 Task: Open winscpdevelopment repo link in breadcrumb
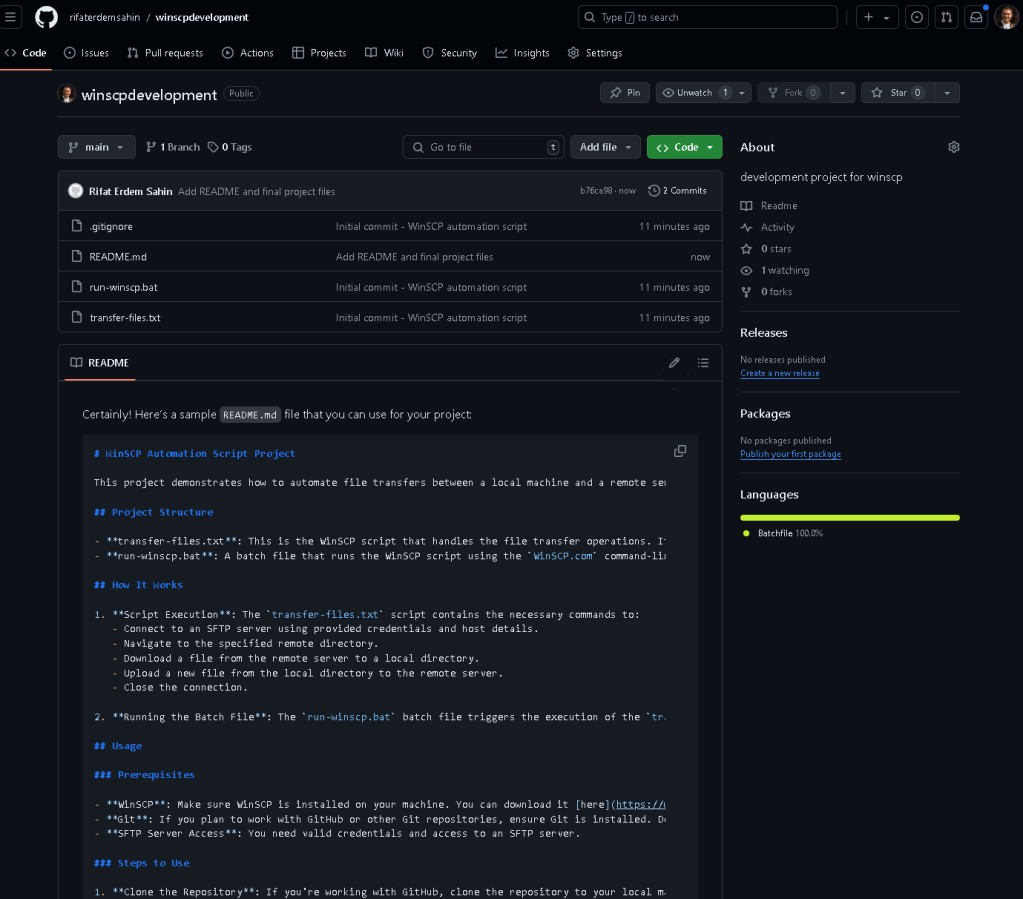pos(202,18)
